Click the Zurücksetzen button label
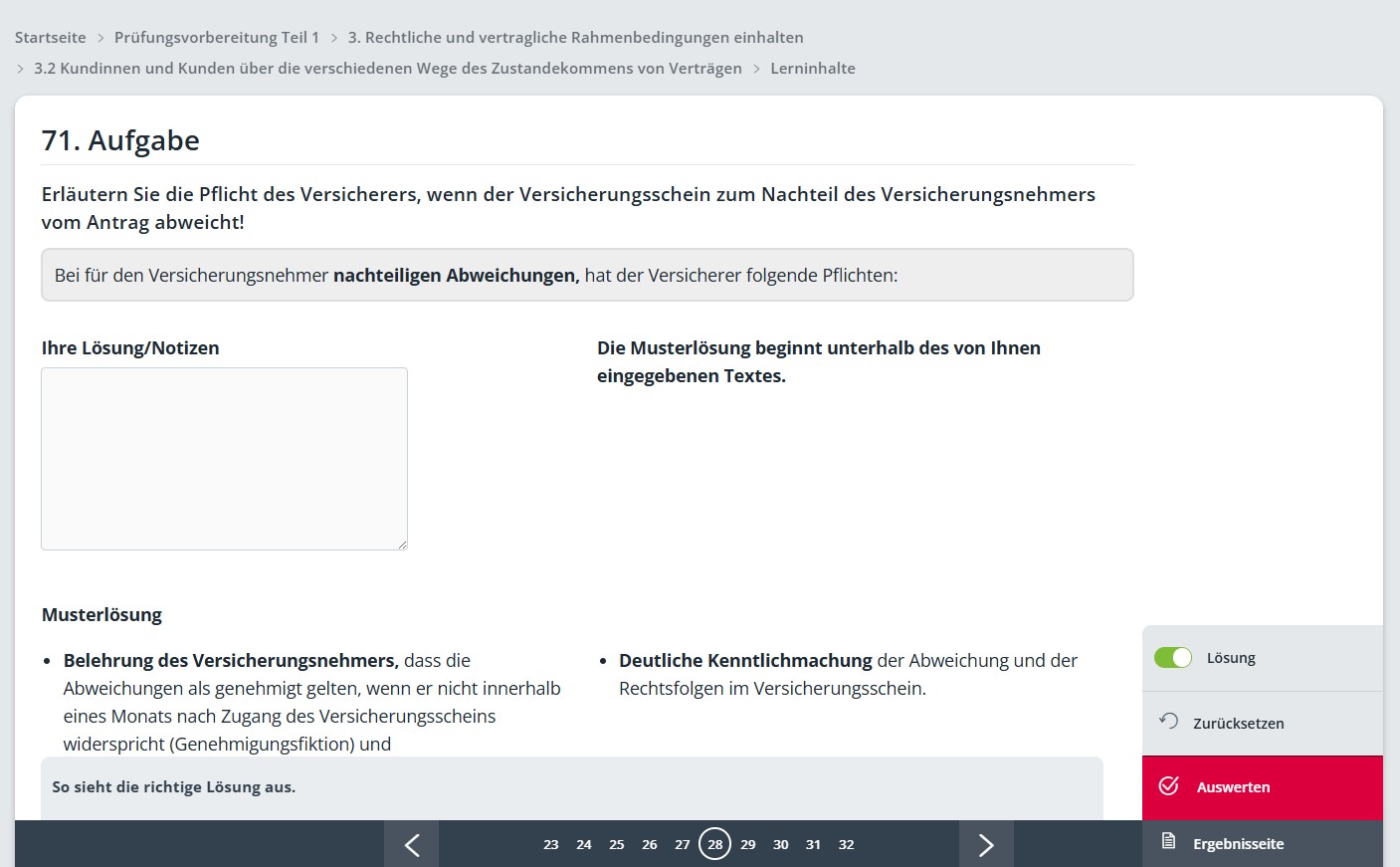1400x867 pixels. point(1239,724)
